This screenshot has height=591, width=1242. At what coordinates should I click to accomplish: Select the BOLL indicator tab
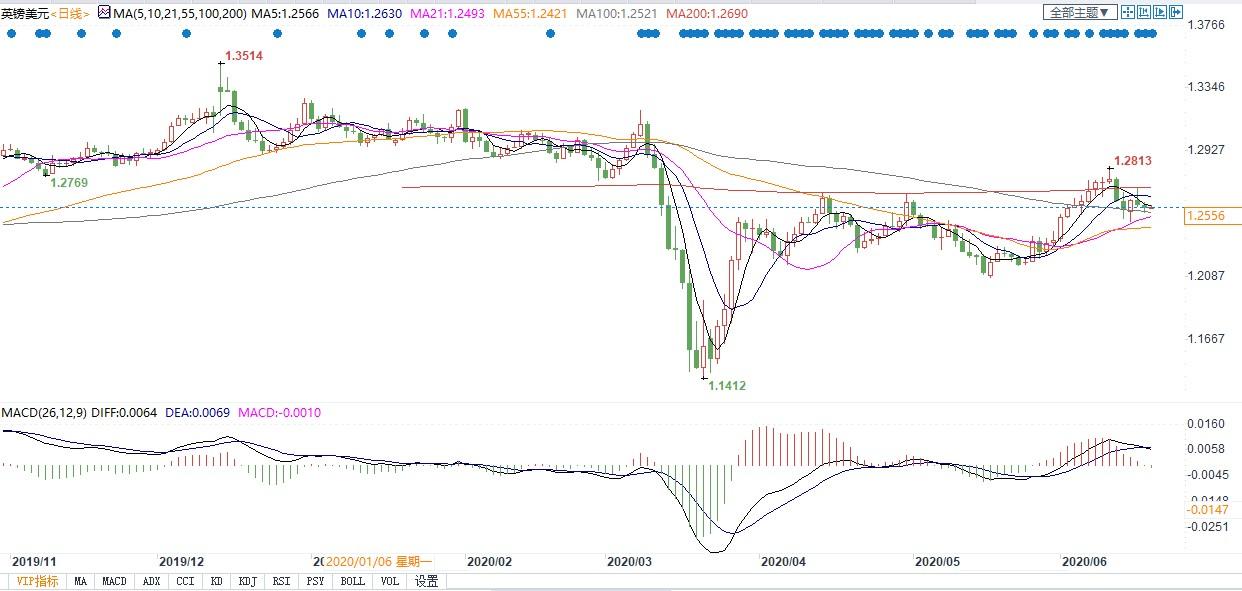[x=352, y=581]
